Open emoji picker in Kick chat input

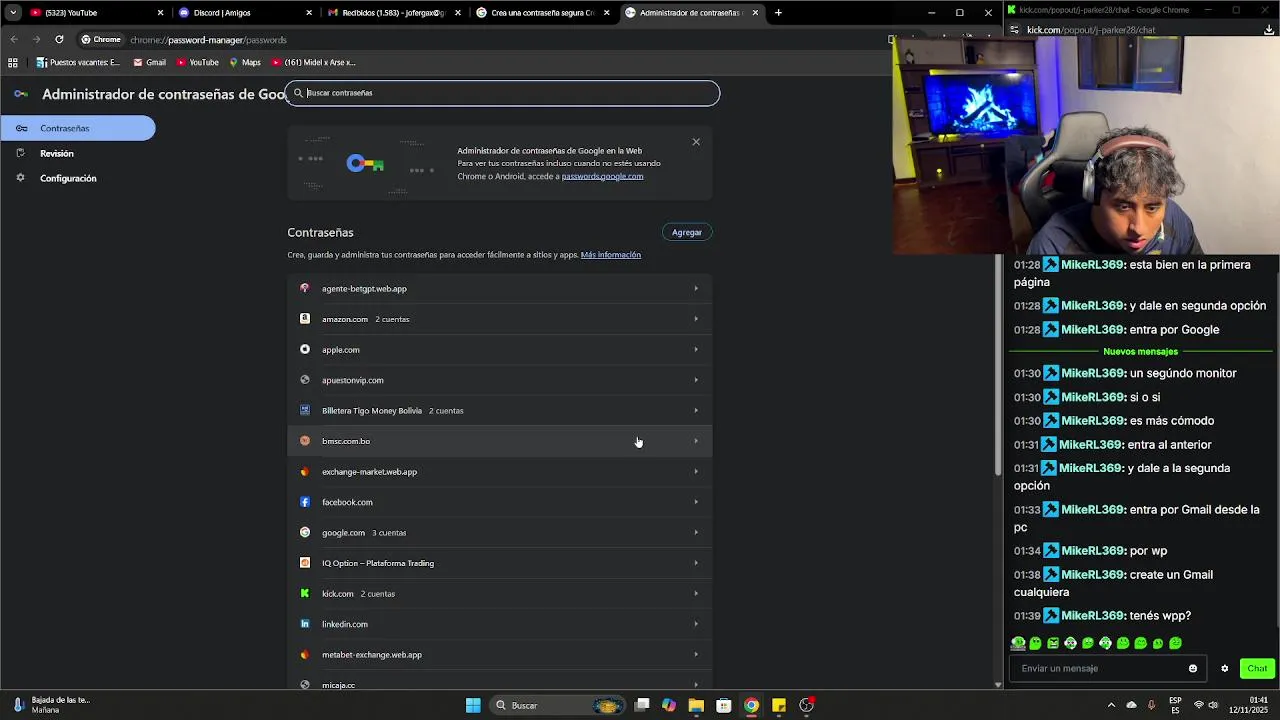1193,668
